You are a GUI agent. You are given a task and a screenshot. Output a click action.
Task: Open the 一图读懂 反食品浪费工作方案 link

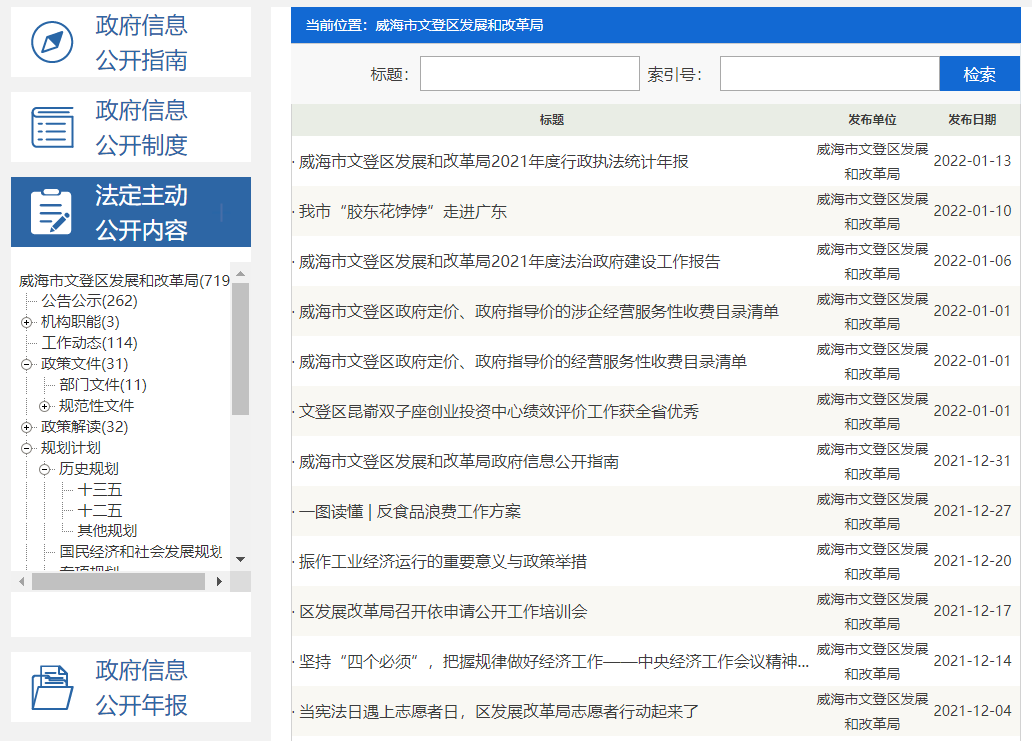coord(410,512)
